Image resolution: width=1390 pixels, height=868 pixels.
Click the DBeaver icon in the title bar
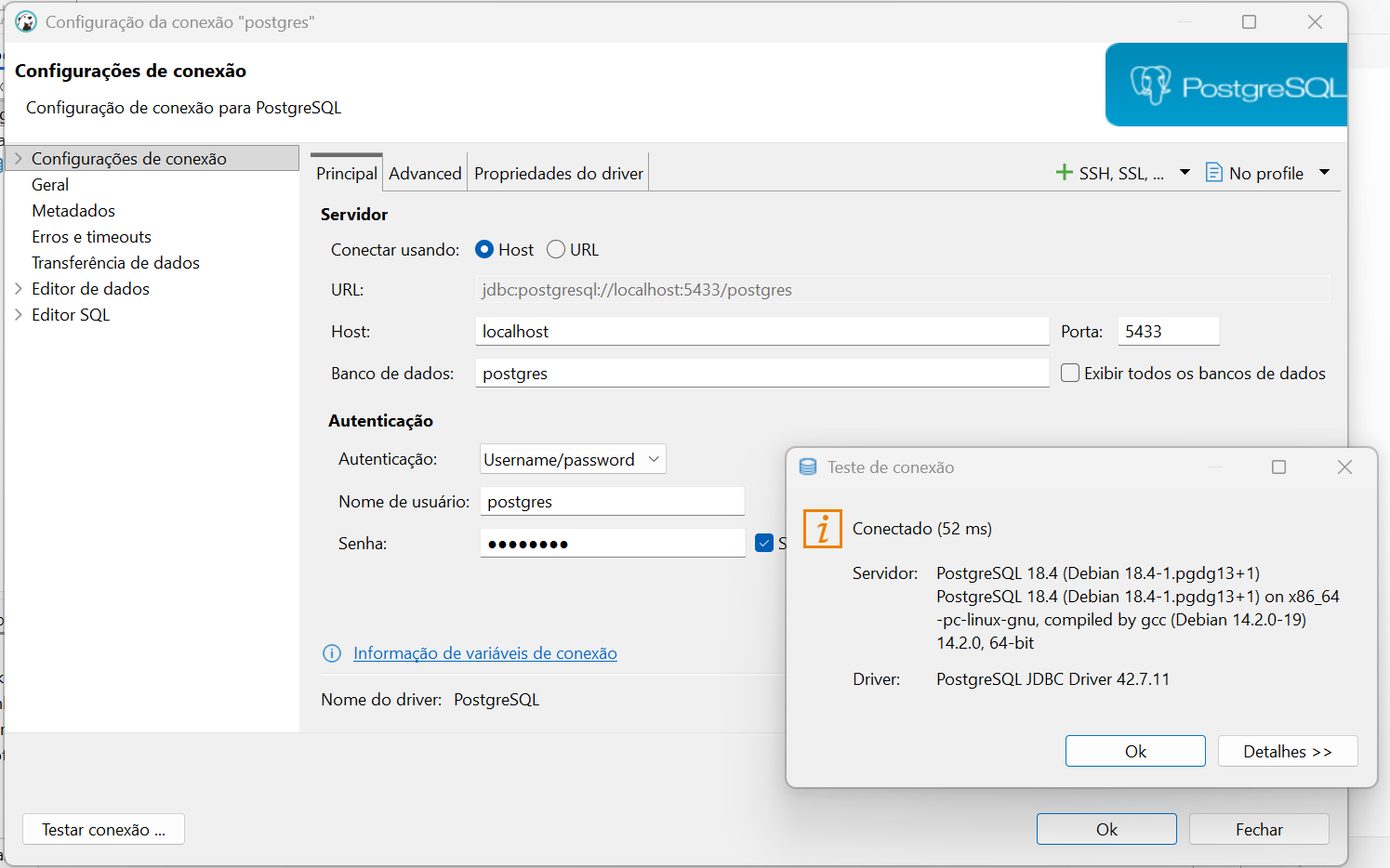[26, 21]
